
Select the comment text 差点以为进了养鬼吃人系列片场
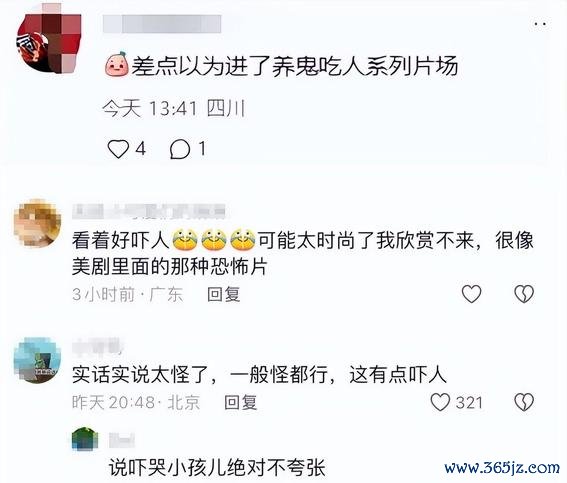click(295, 66)
